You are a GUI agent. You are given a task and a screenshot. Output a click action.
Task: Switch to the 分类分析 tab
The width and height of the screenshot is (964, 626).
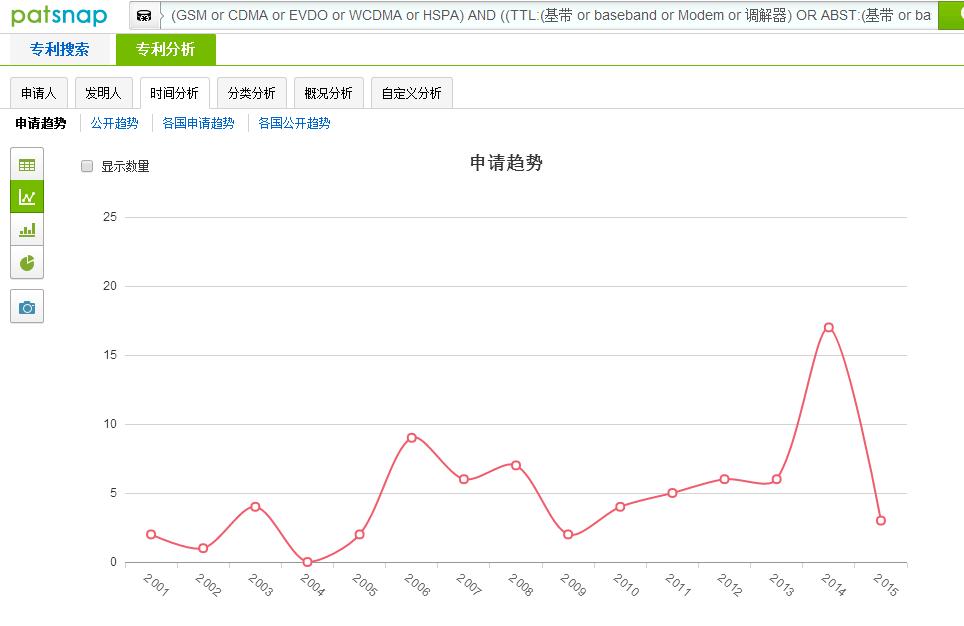252,93
